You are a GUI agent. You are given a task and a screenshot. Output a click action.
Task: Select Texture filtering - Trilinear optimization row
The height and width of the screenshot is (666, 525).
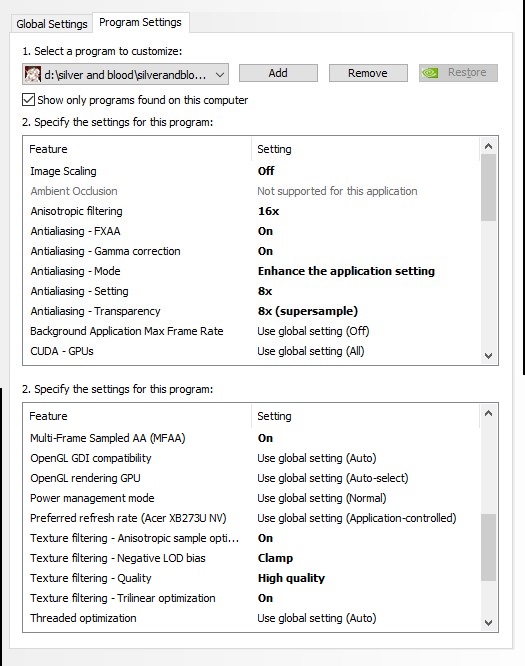(252, 598)
